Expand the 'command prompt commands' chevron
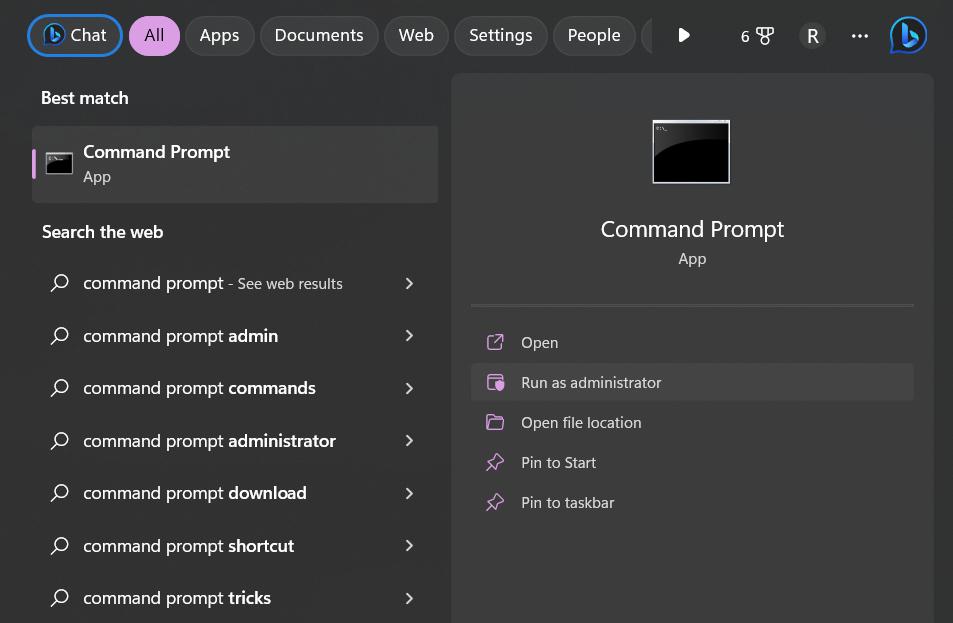This screenshot has height=623, width=953. click(409, 389)
